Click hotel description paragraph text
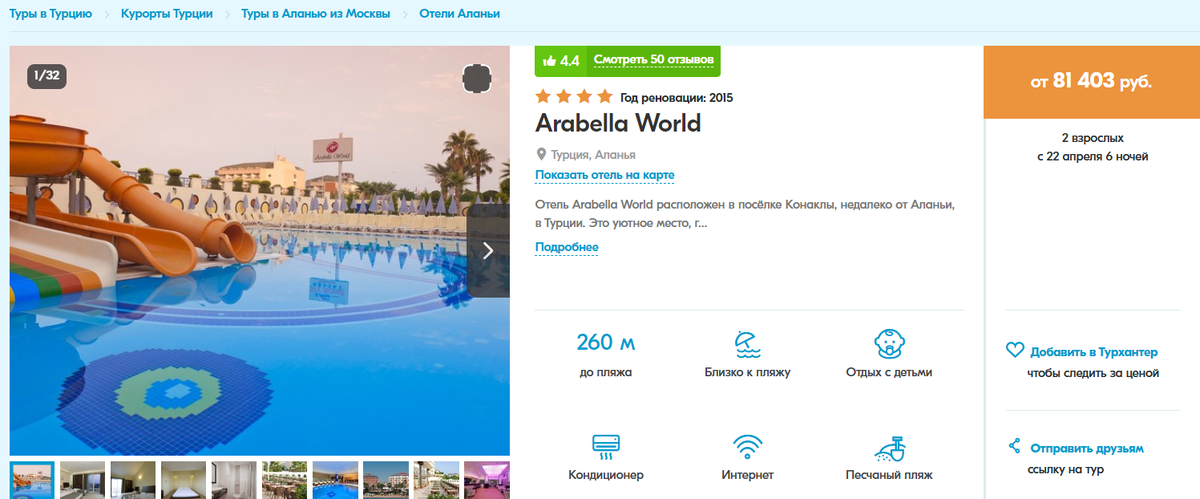Screen dimensions: 1200x499 point(745,213)
